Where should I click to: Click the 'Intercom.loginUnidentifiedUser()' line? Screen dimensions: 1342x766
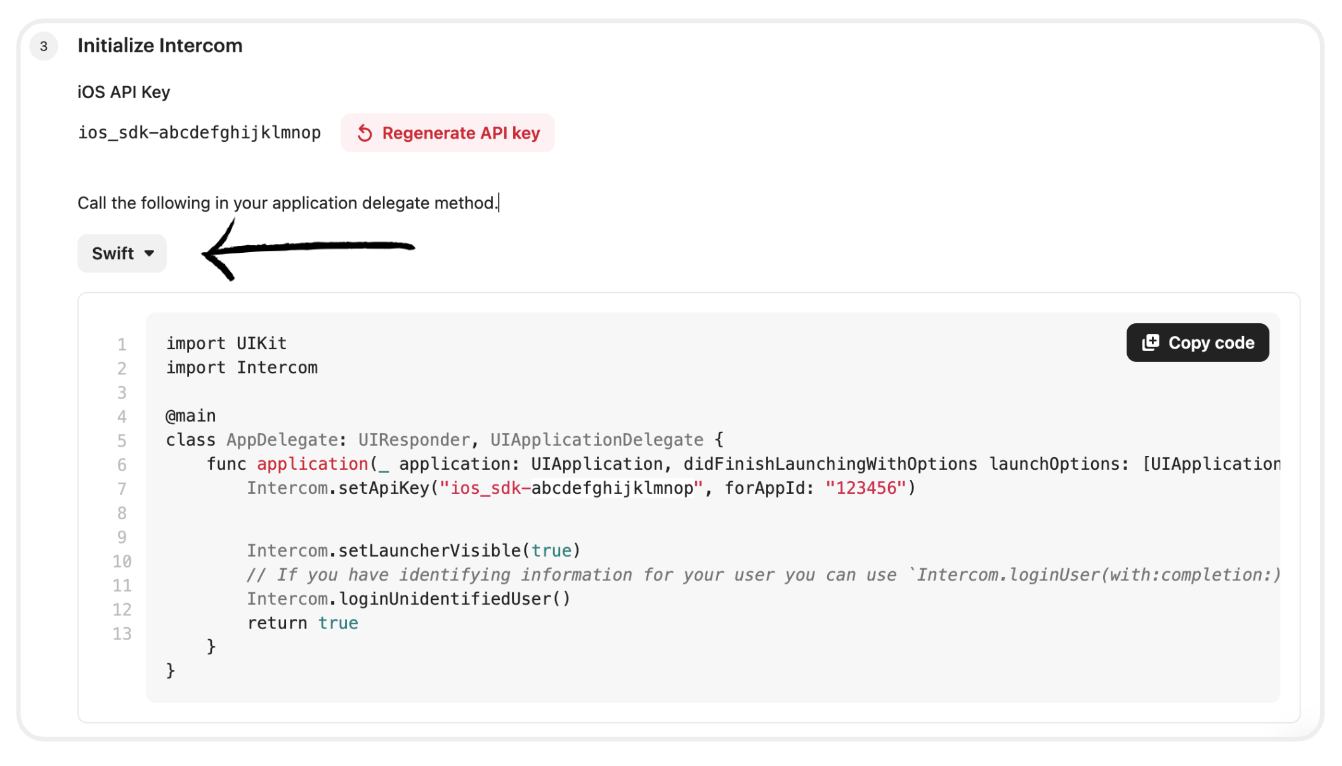[x=409, y=599]
